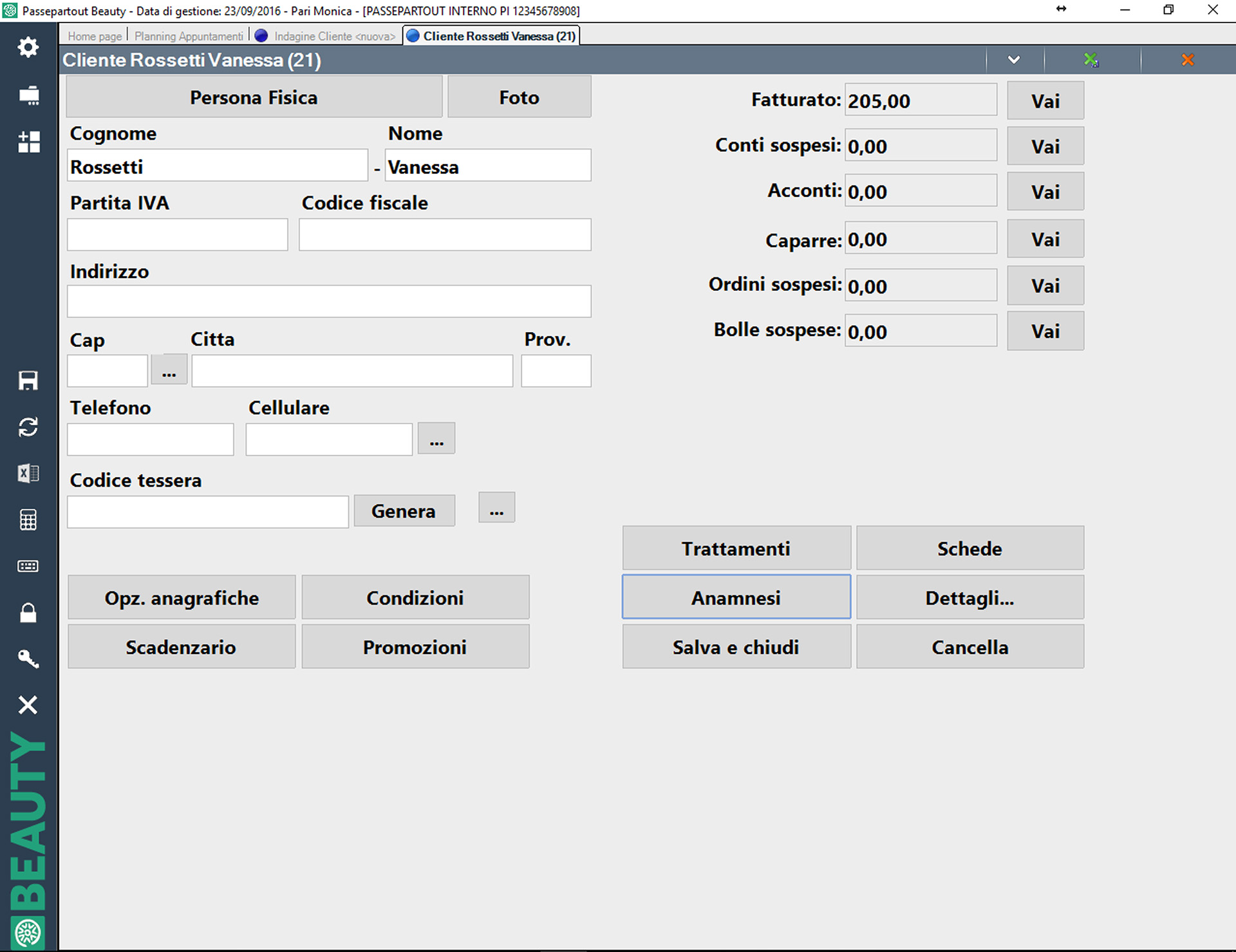Click Vai next to Caparre
Image resolution: width=1236 pixels, height=952 pixels.
1045,239
